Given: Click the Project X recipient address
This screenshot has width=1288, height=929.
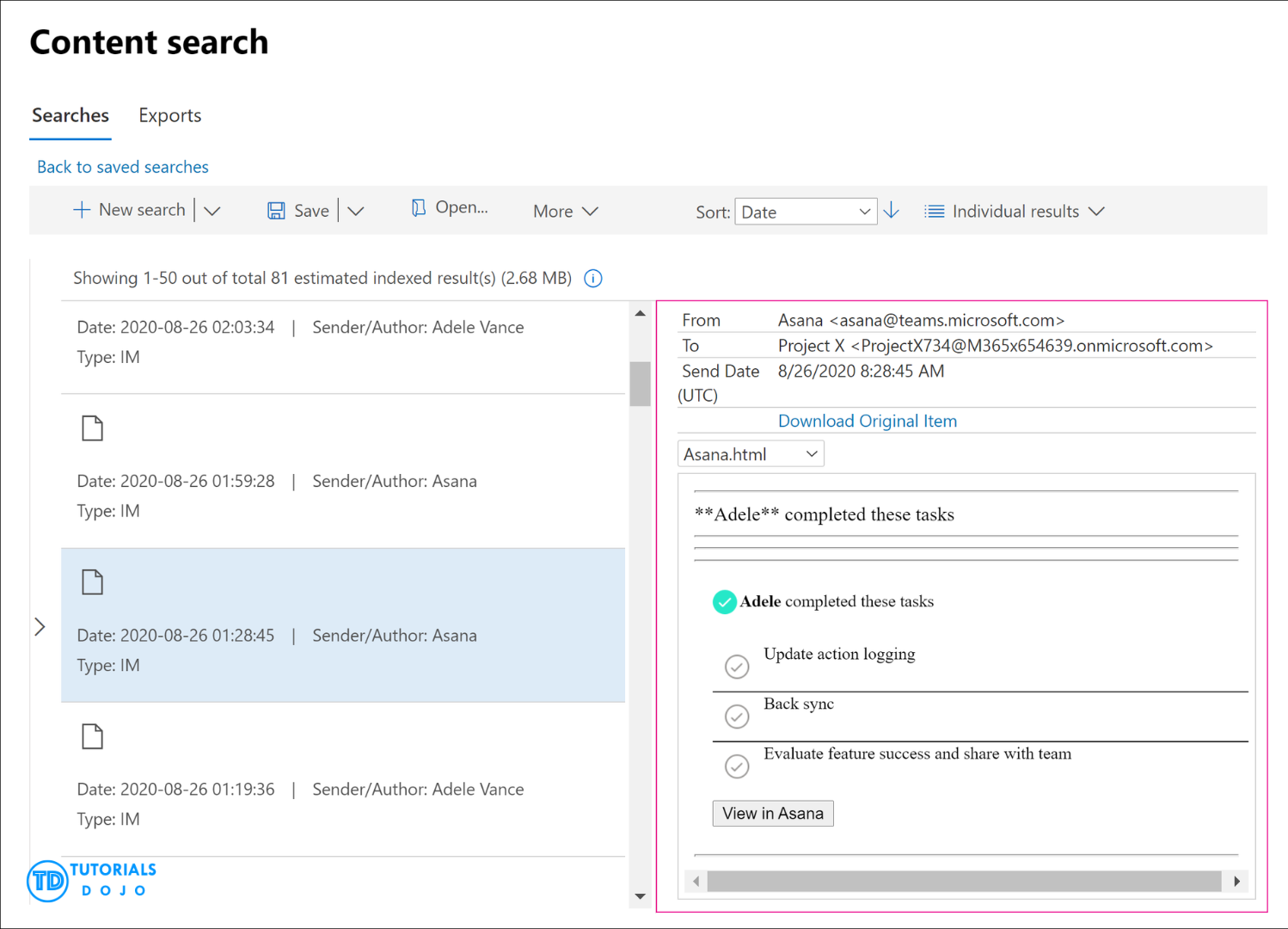Looking at the screenshot, I should click(x=996, y=346).
